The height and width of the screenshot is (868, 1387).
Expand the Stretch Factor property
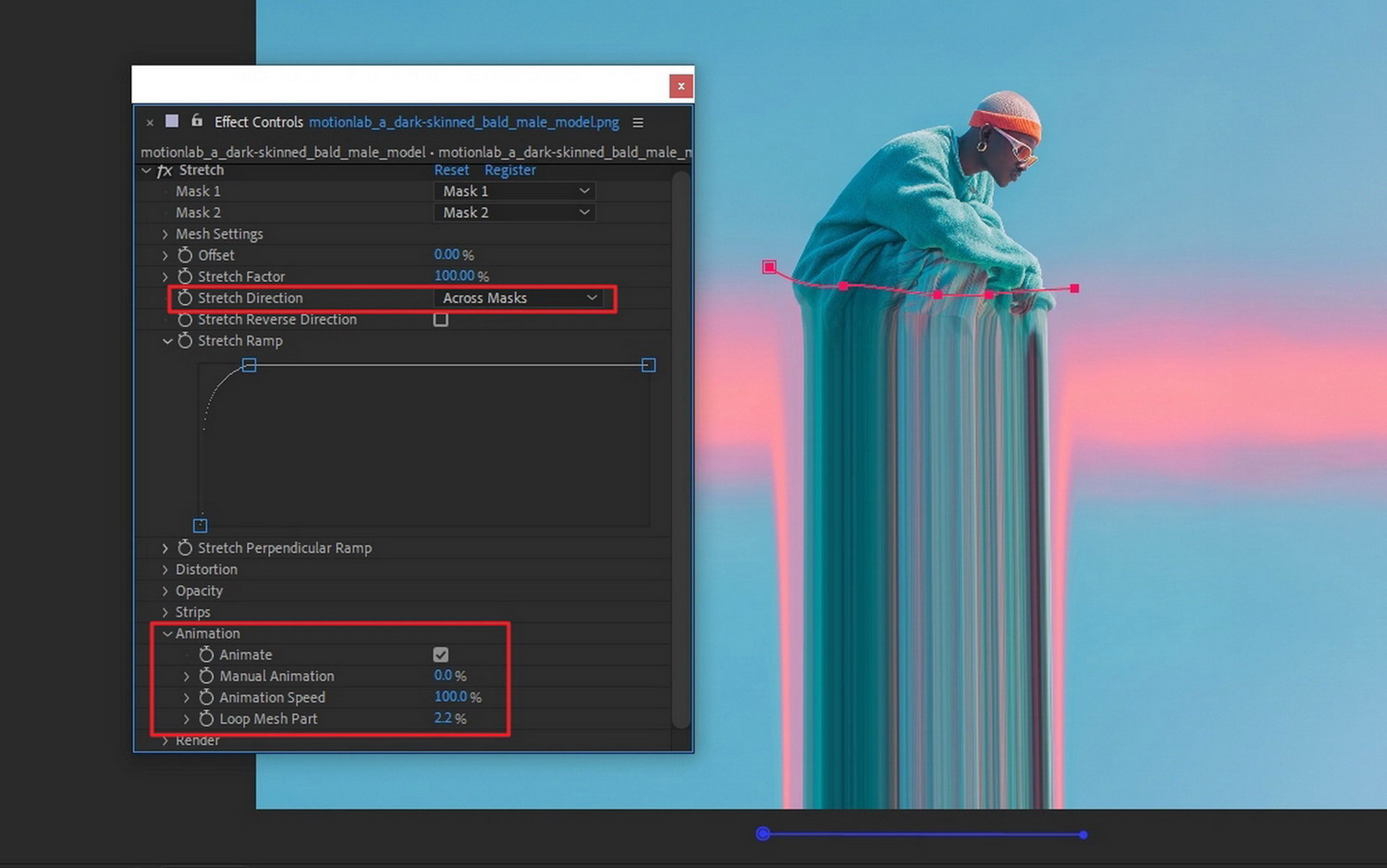pyautogui.click(x=166, y=276)
